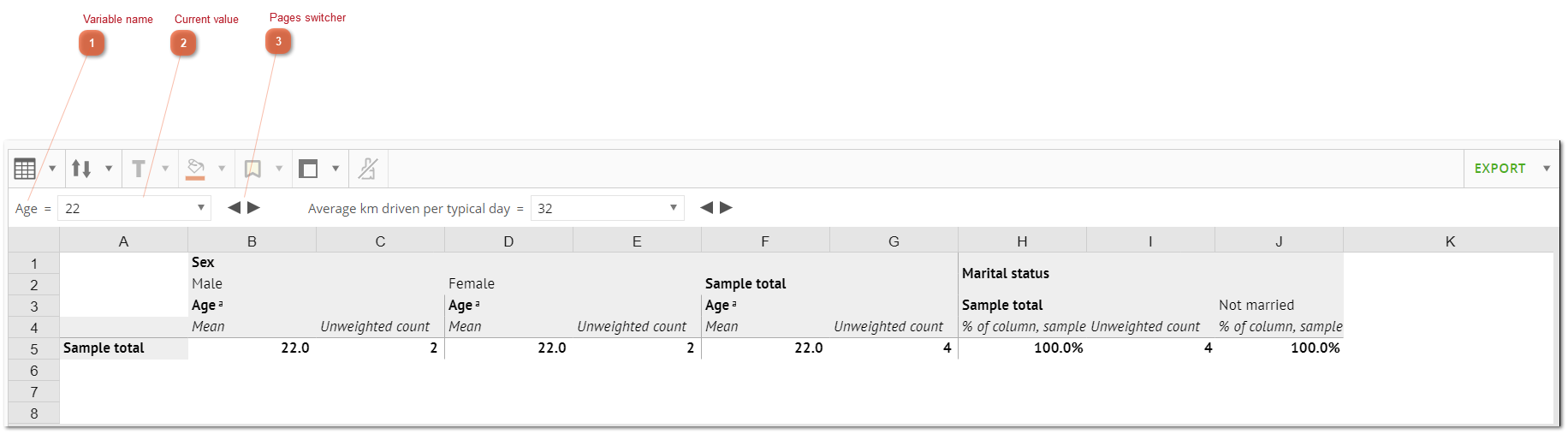Click the table layout grid icon
Image resolution: width=1568 pixels, height=434 pixels.
pos(25,169)
